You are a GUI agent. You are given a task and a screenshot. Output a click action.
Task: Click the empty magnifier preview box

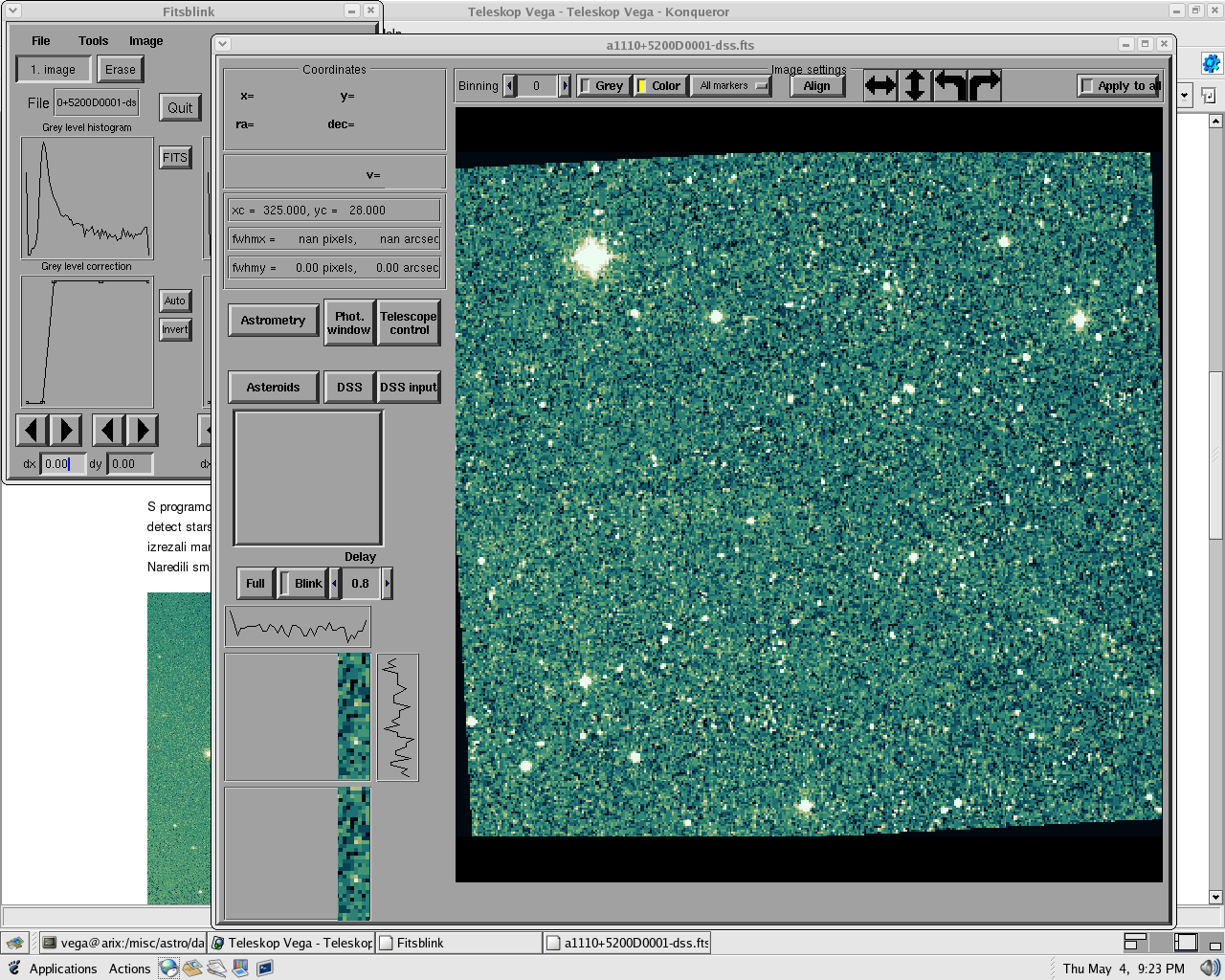308,479
